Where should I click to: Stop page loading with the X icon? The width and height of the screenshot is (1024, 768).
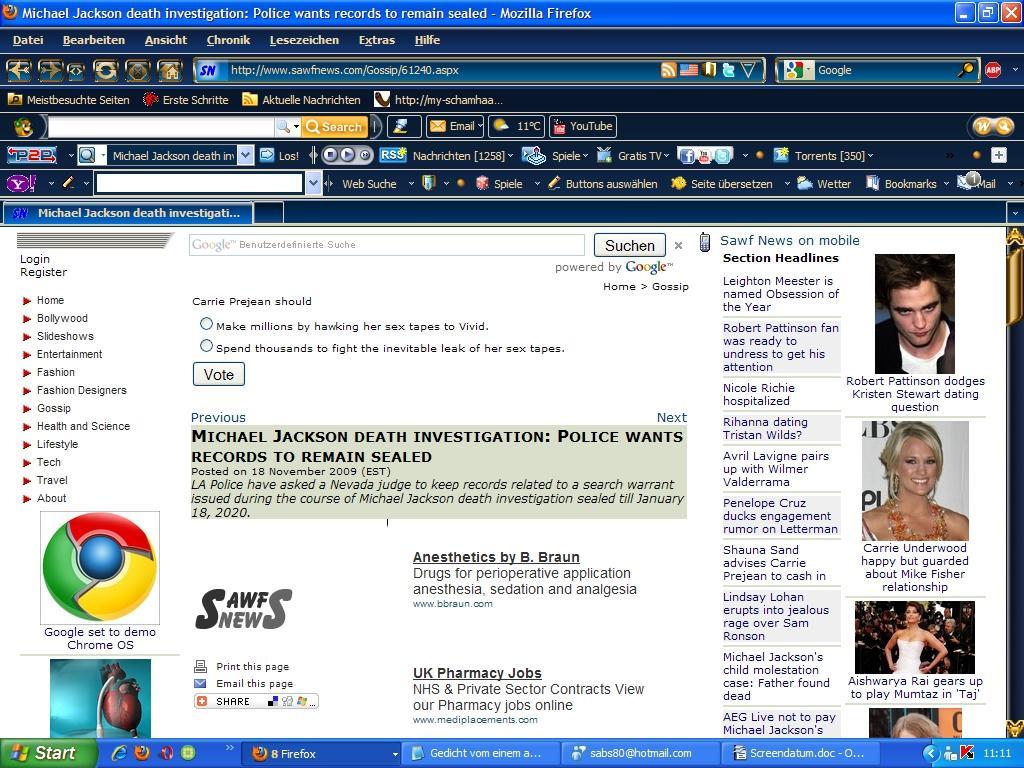pyautogui.click(x=137, y=70)
